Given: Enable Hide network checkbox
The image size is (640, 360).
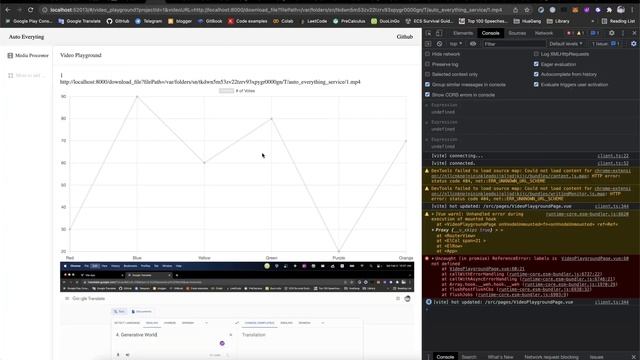Looking at the screenshot, I should pyautogui.click(x=427, y=54).
